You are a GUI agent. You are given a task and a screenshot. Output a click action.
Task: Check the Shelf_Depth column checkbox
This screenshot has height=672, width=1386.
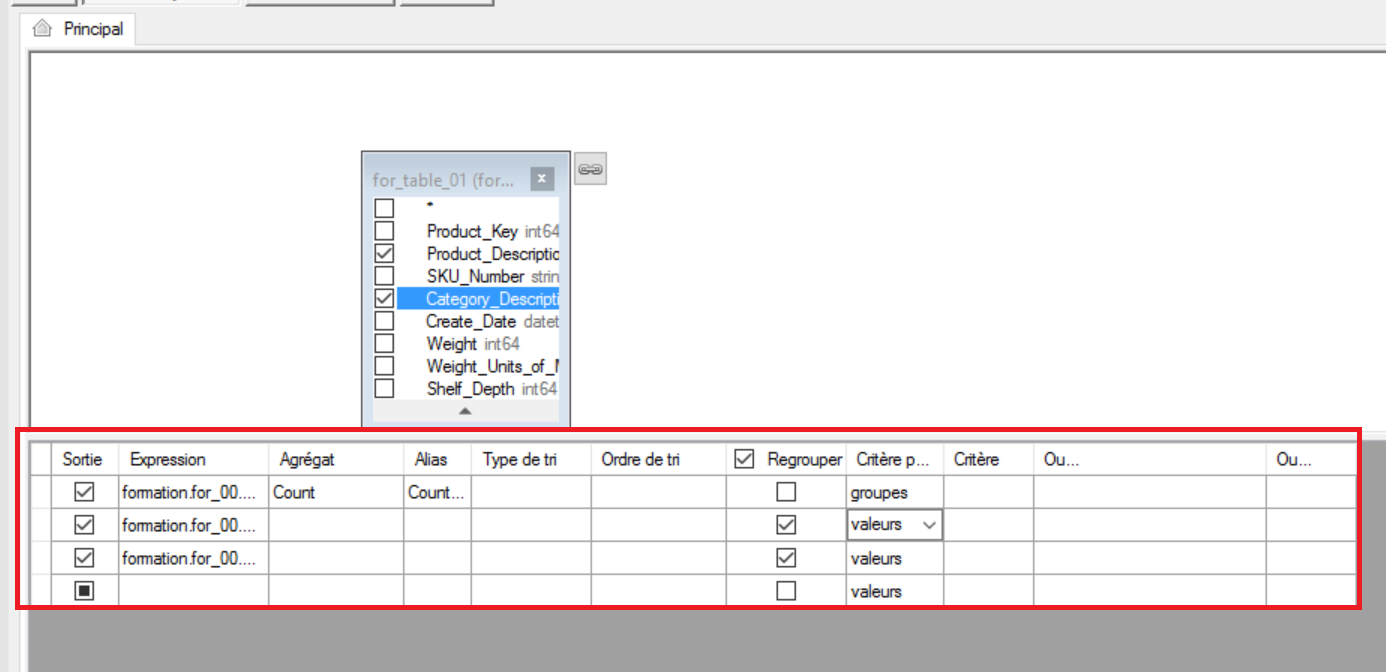click(x=385, y=388)
